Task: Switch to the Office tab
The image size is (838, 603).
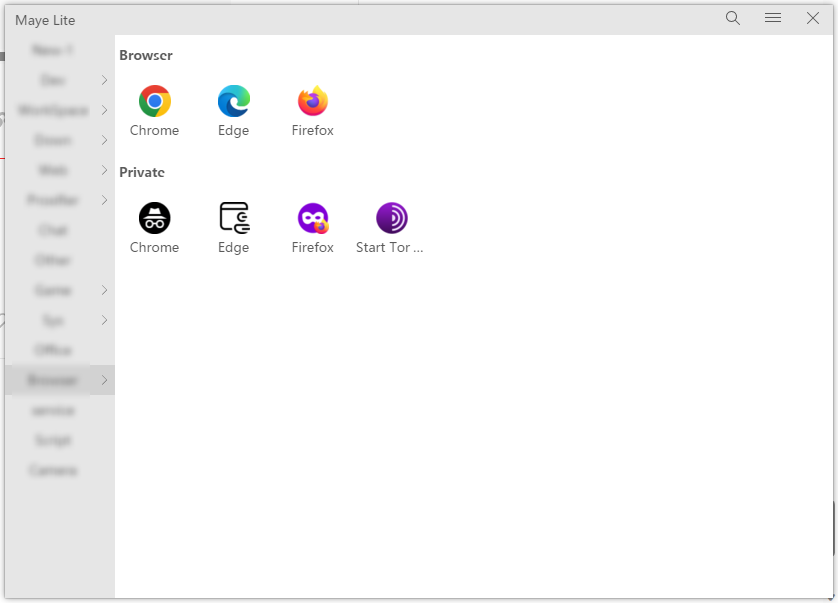Action: 52,350
